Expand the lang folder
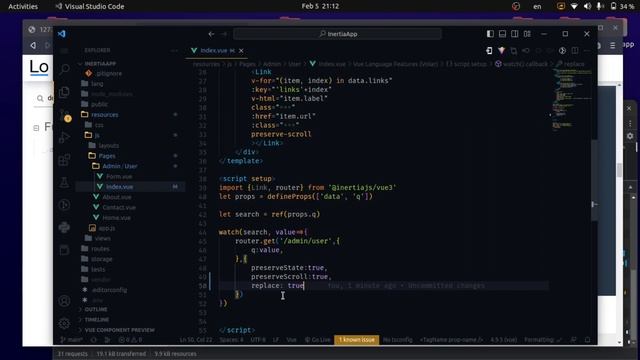This screenshot has width=640, height=360. tap(97, 84)
